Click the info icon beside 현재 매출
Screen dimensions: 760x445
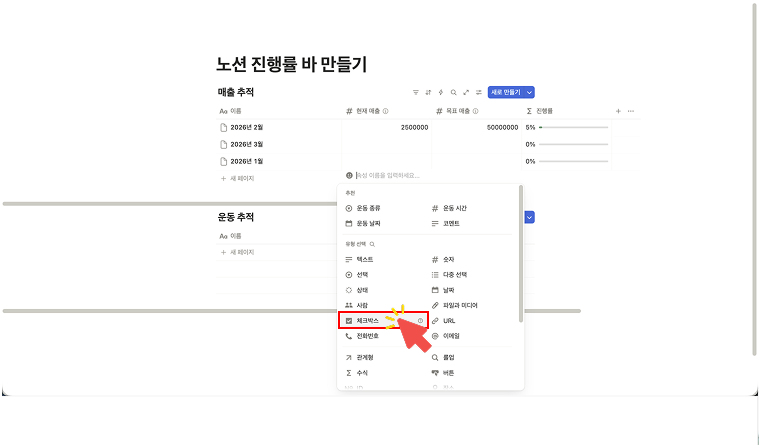(385, 111)
